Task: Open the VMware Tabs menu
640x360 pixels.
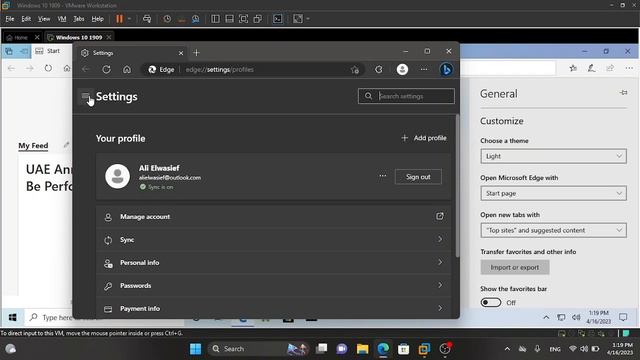Action: pyautogui.click(x=79, y=19)
